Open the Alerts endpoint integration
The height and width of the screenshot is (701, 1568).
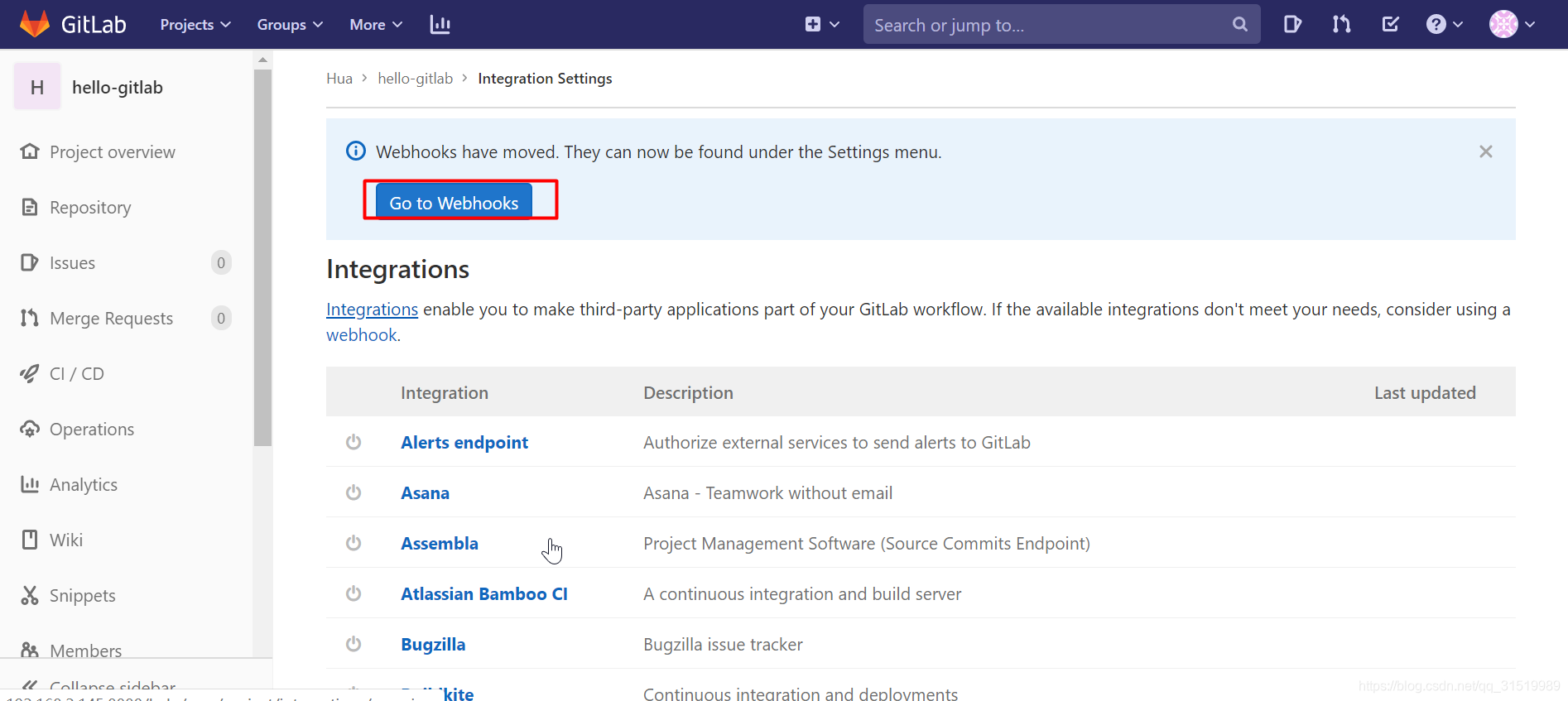click(x=464, y=443)
